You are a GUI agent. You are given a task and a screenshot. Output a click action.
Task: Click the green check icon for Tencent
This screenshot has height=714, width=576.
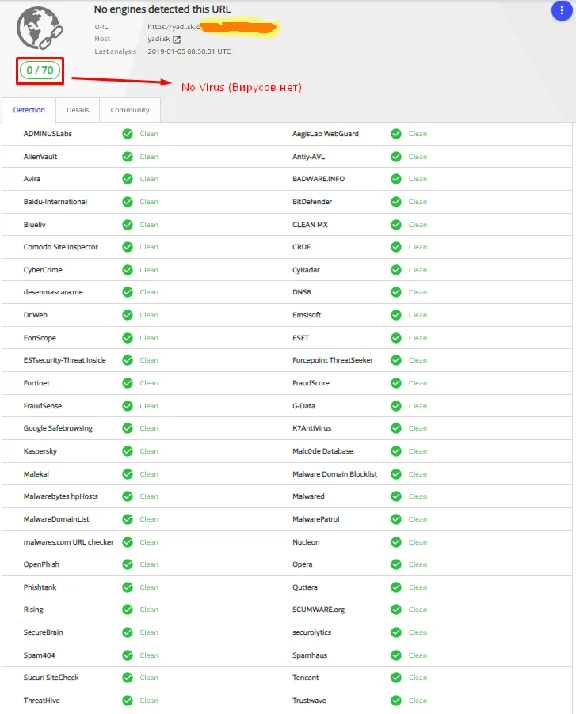coord(396,677)
